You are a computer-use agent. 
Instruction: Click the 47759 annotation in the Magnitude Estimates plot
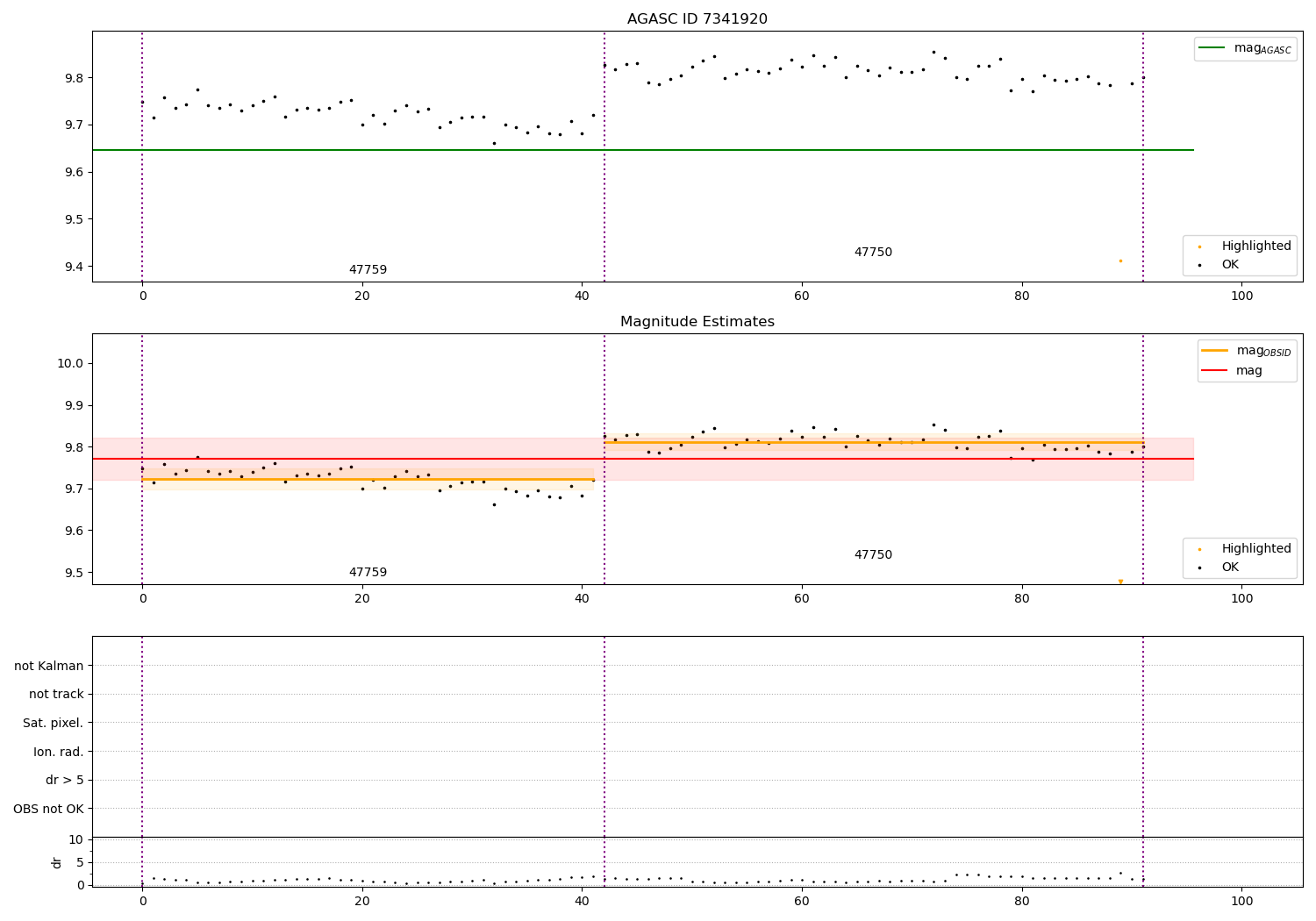click(368, 573)
